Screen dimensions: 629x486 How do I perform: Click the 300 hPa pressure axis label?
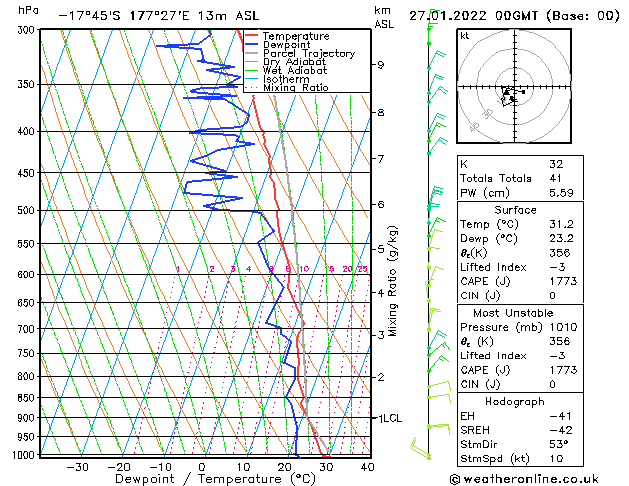click(x=28, y=30)
